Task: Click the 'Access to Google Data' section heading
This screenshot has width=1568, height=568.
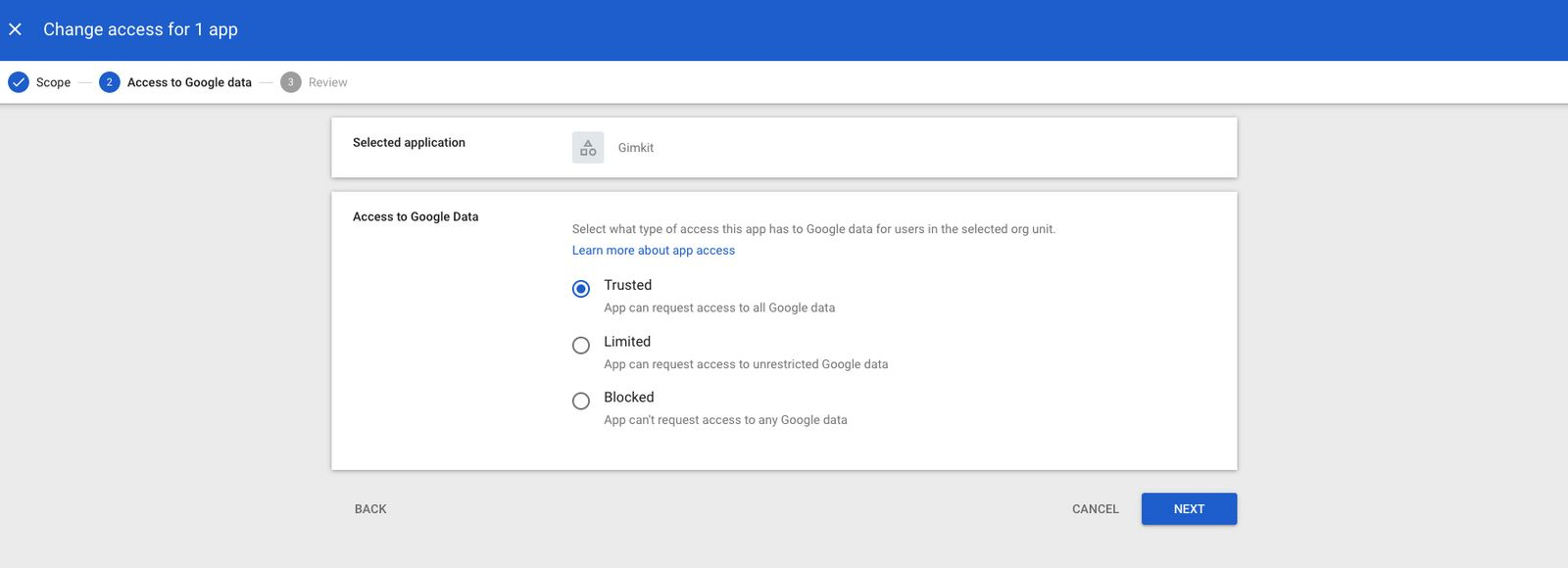Action: click(416, 217)
